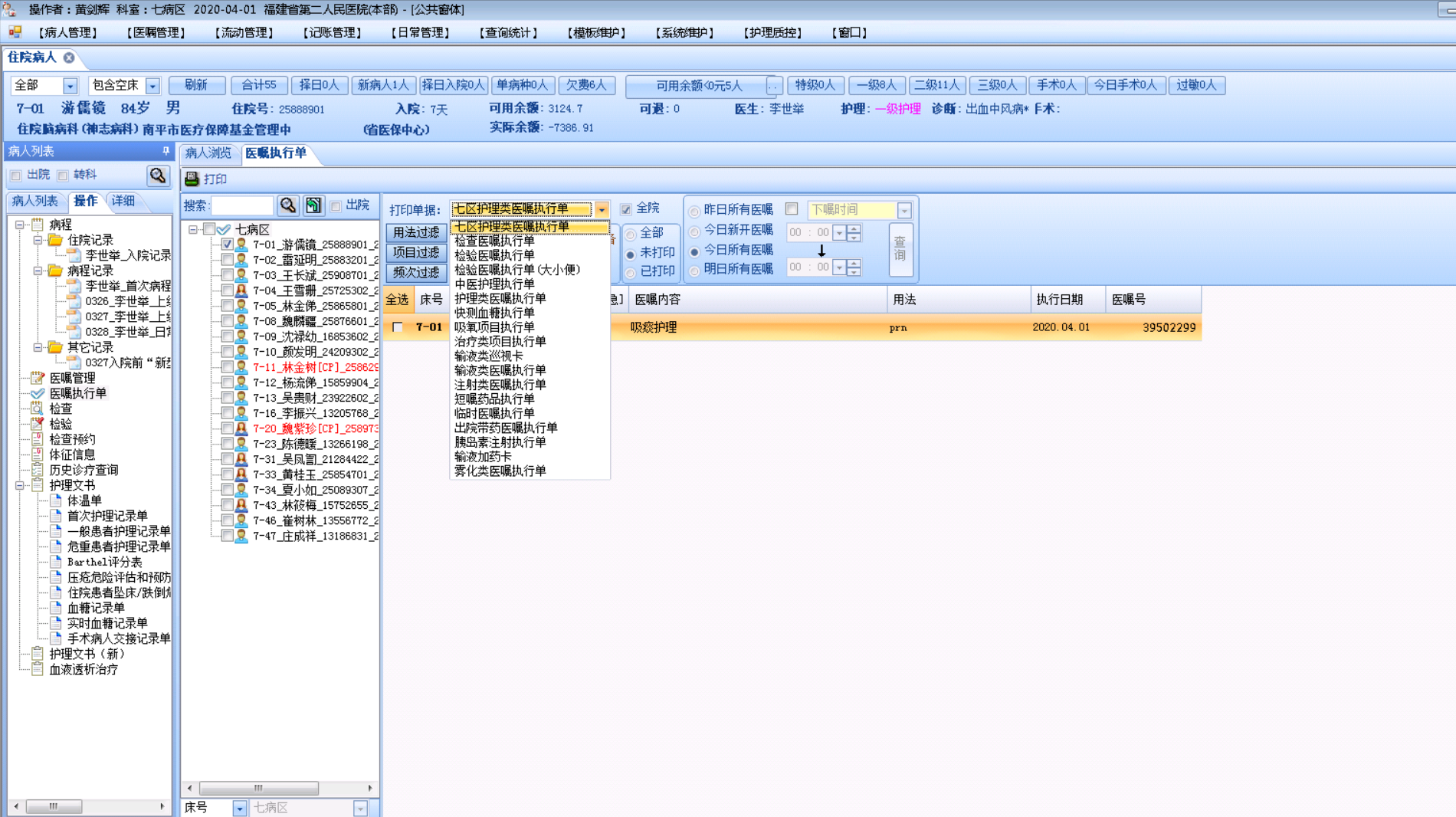Screen dimensions: 1456x817
Task: Click the 一级8人 button
Action: 877,85
